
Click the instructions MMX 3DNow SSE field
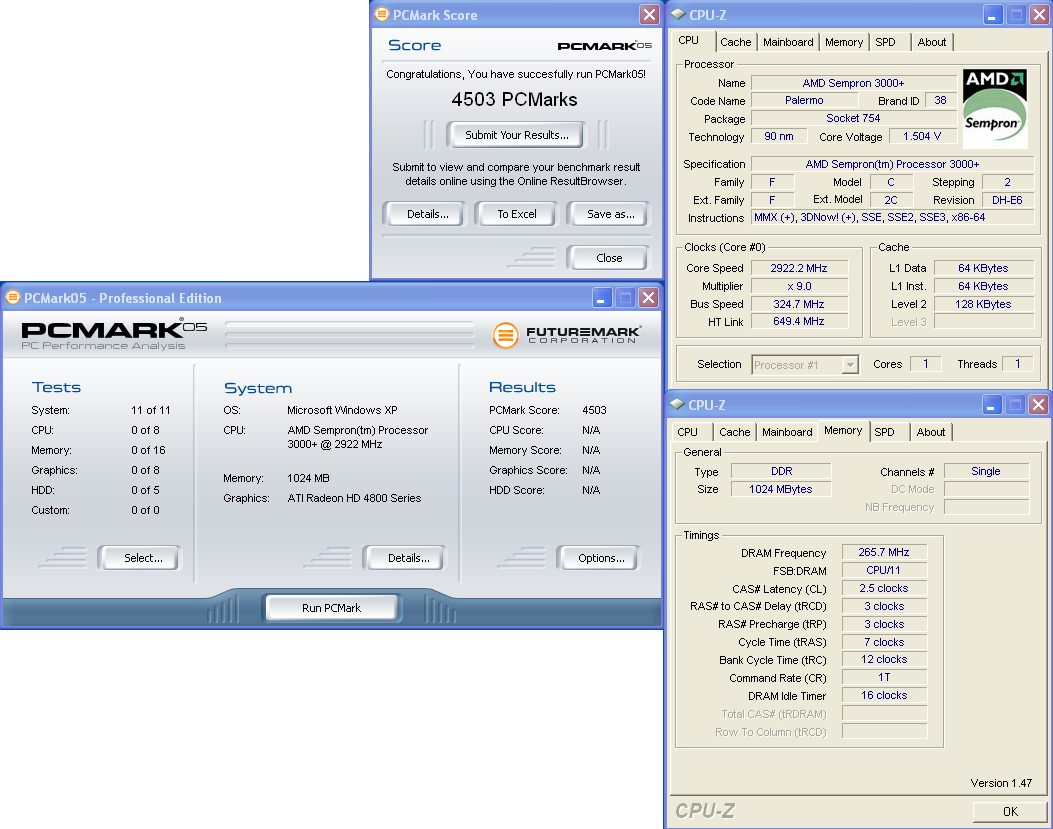coord(892,218)
